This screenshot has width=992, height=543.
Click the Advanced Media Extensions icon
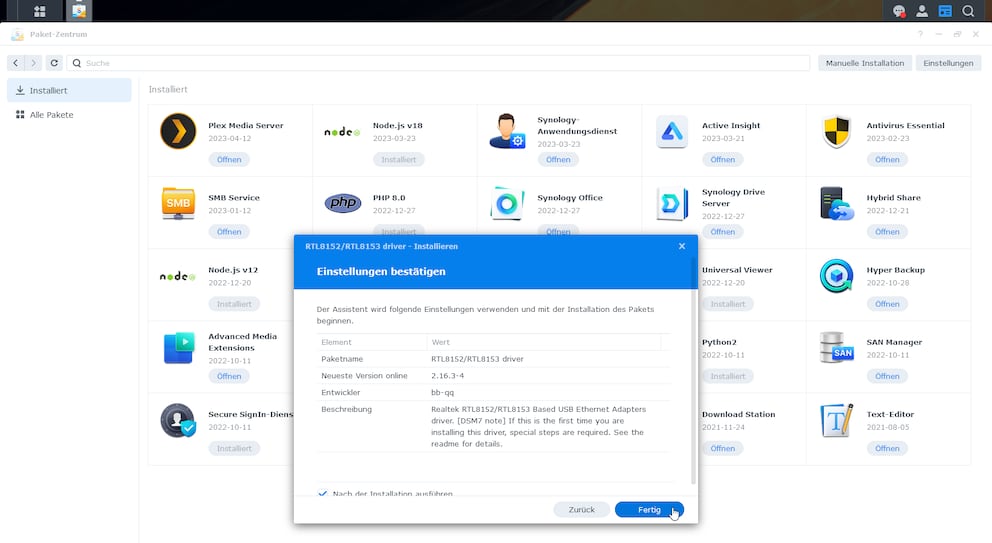click(x=178, y=347)
